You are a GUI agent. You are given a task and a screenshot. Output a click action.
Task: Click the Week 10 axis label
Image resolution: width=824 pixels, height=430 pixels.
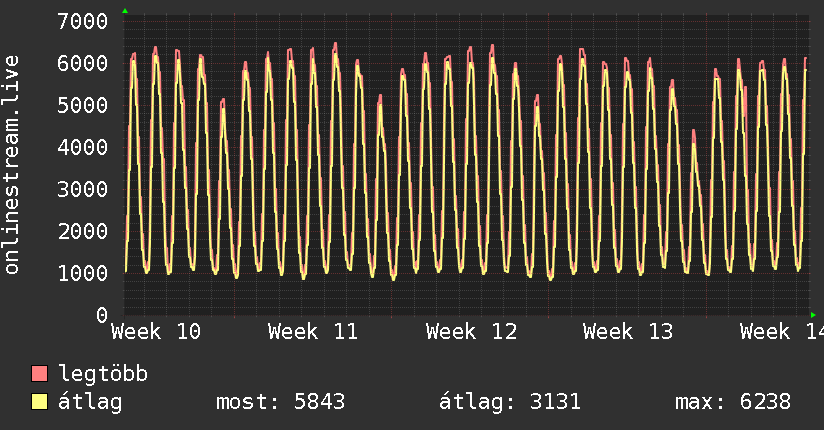[155, 332]
